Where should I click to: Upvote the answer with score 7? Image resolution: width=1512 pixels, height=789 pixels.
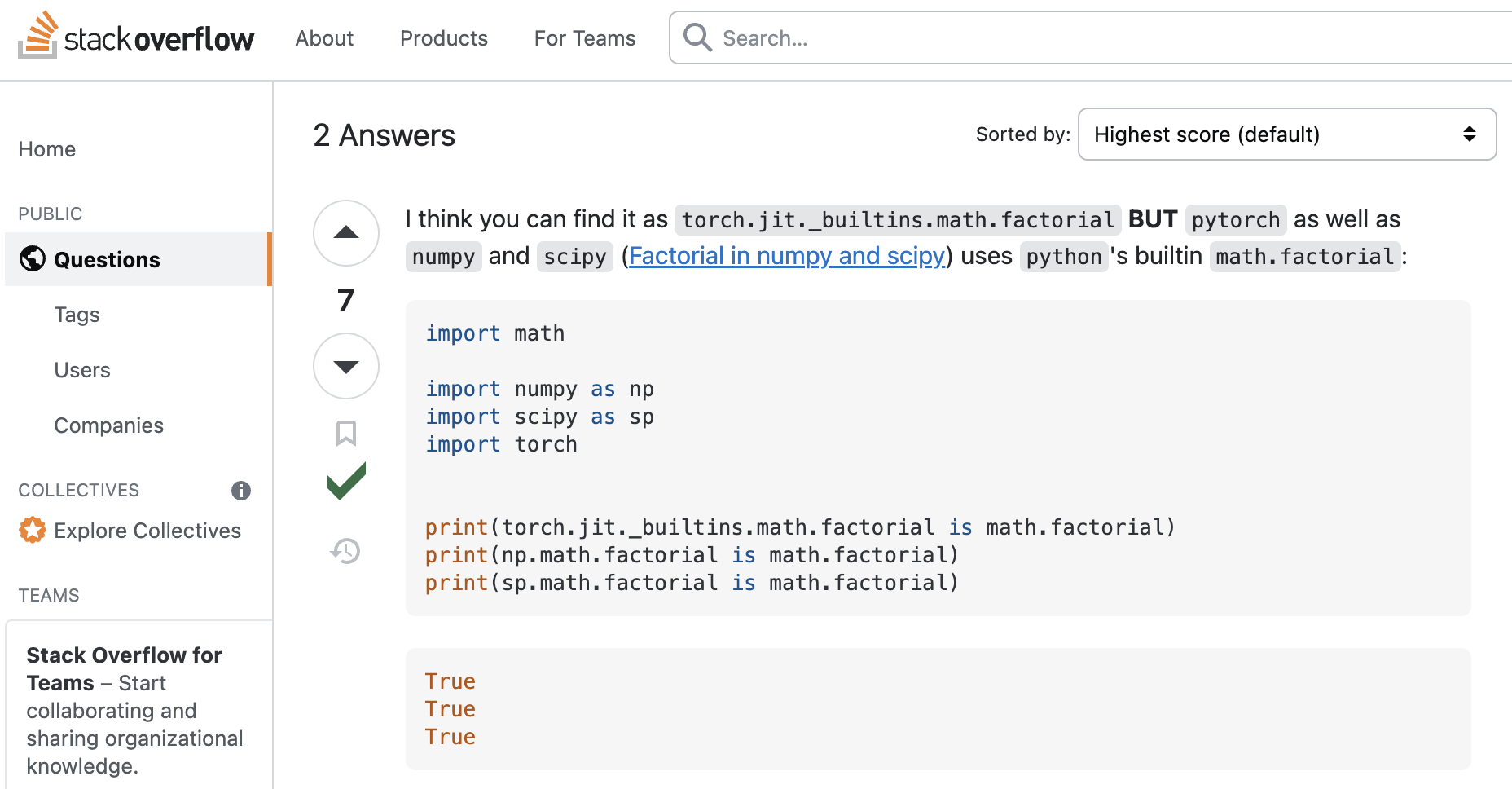346,233
